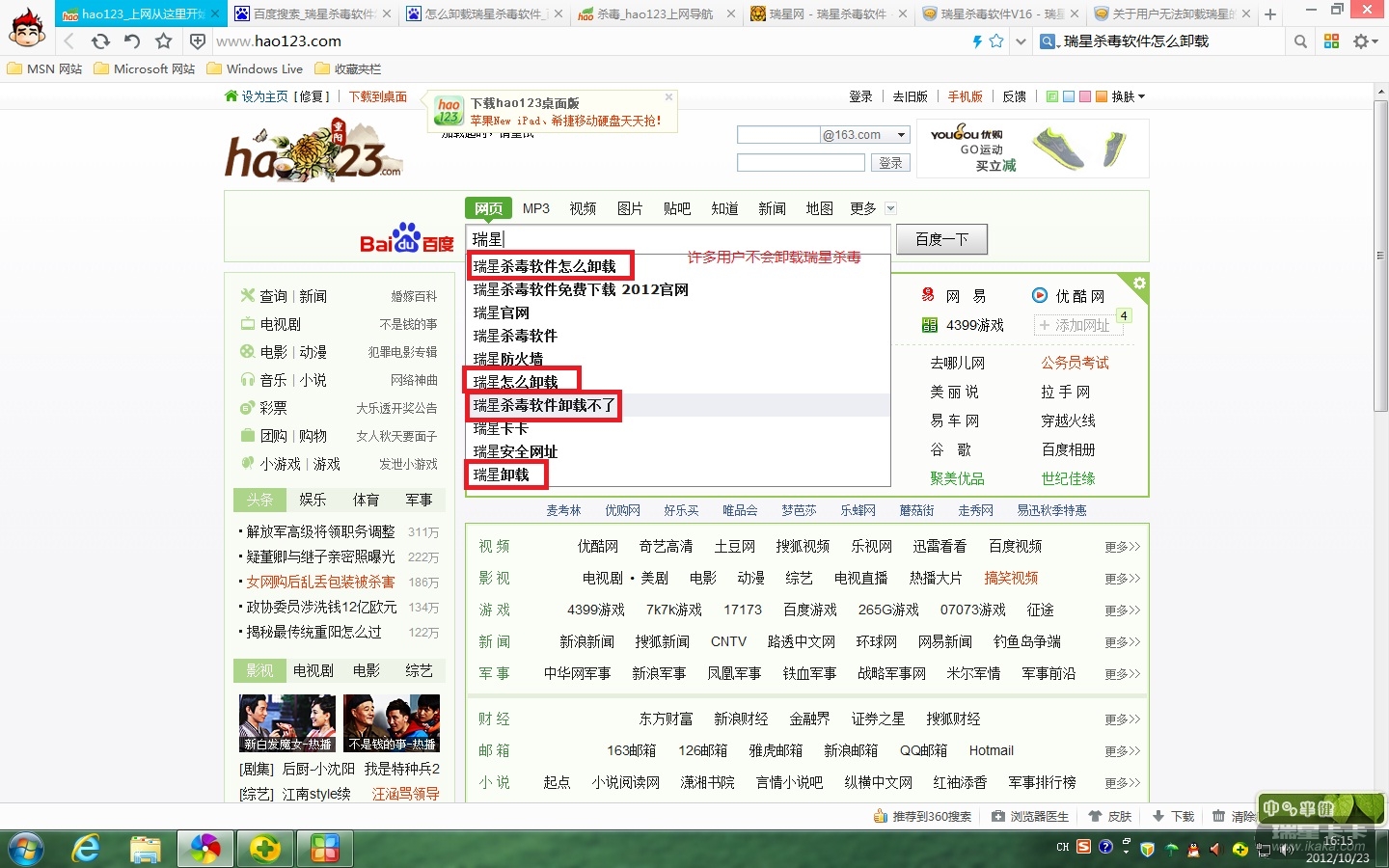Screen dimensions: 1389x868
Task: Open the 皮肤 skin option in status bar
Action: [x=1110, y=817]
